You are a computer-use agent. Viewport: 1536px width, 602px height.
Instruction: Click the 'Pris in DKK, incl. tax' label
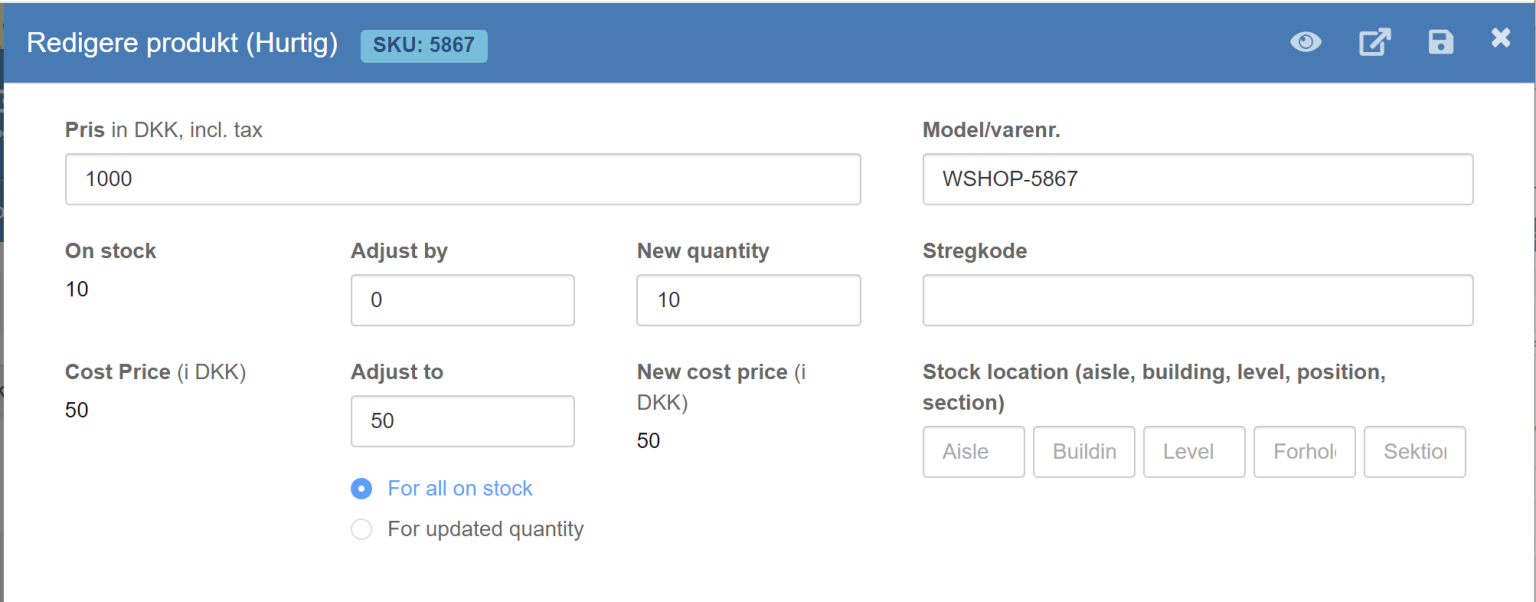click(x=164, y=130)
